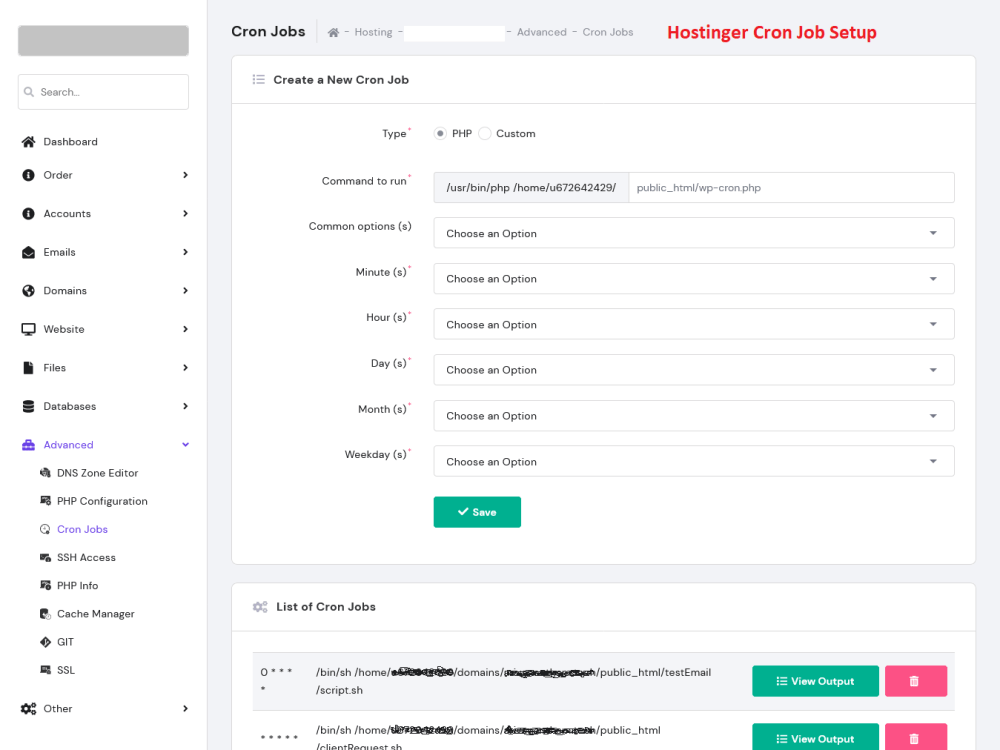
Task: Click the Save button
Action: click(477, 512)
